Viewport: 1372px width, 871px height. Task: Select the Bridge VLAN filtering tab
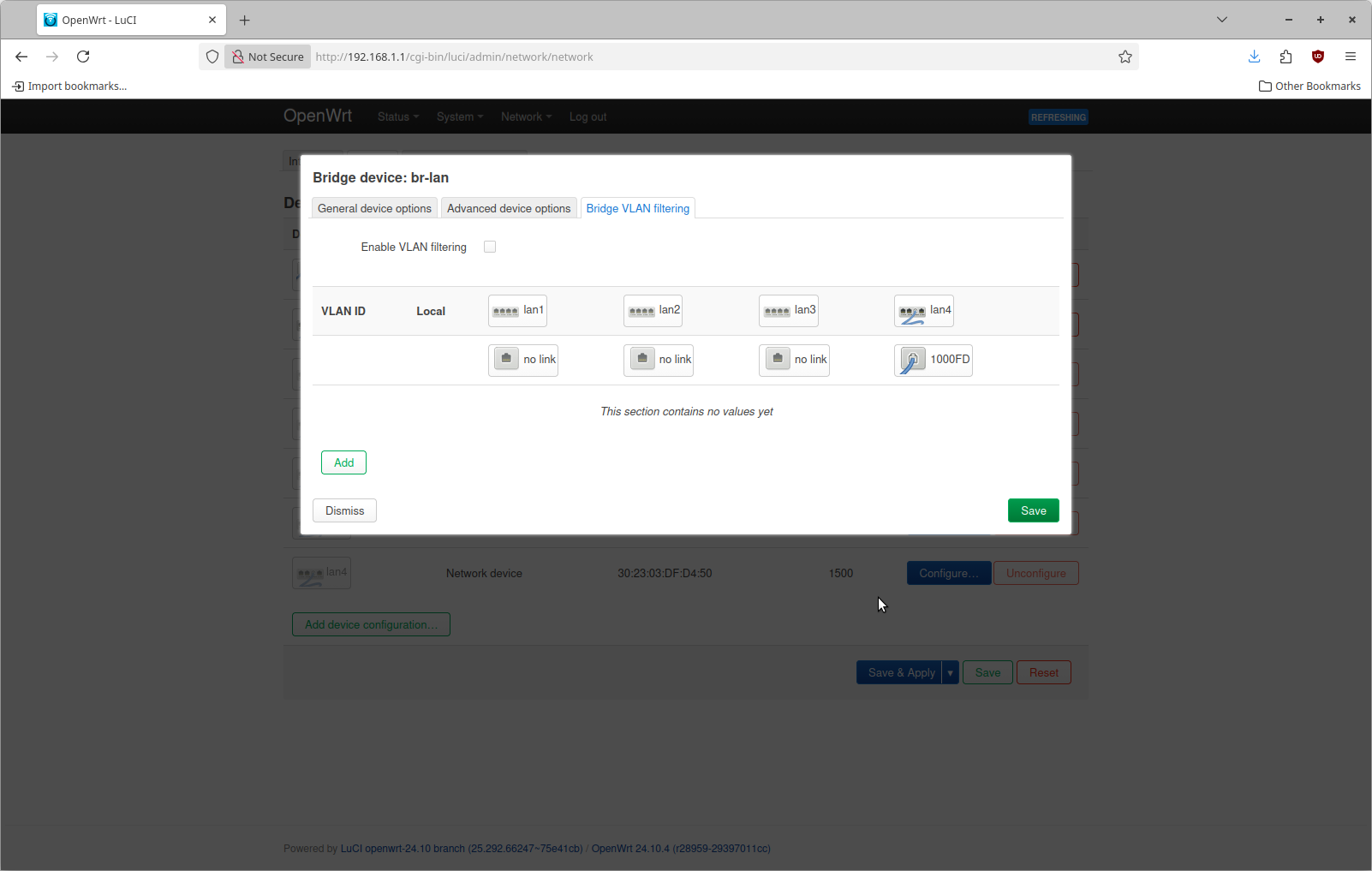(637, 208)
